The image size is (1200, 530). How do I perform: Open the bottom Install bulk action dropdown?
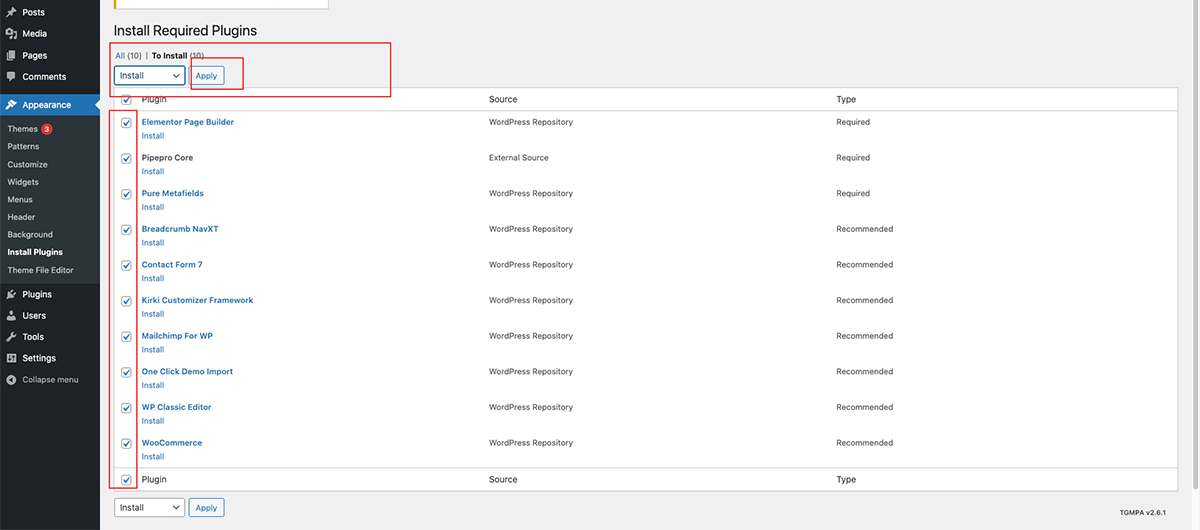(x=149, y=508)
